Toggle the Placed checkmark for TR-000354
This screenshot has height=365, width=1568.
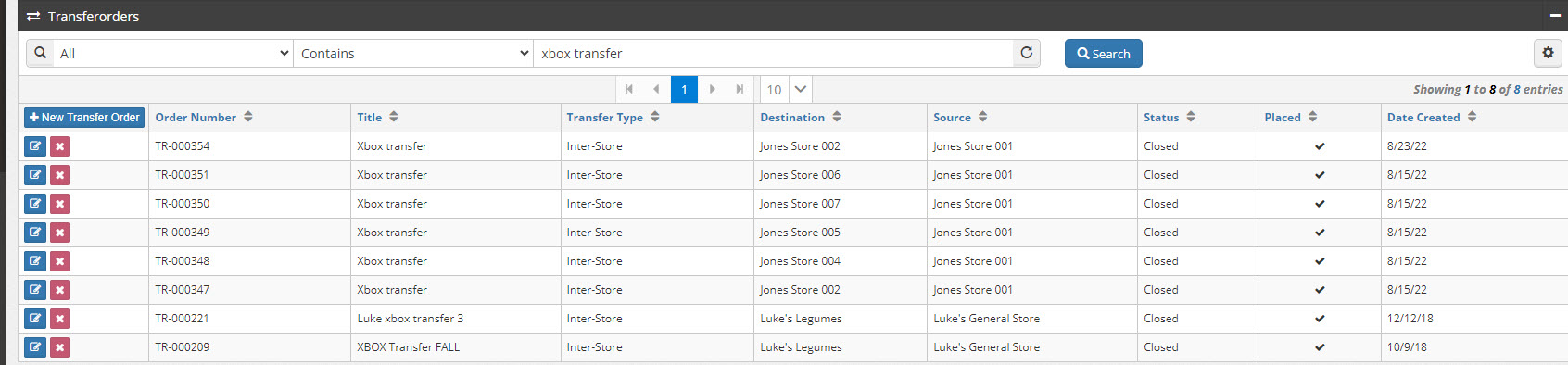tap(1320, 146)
